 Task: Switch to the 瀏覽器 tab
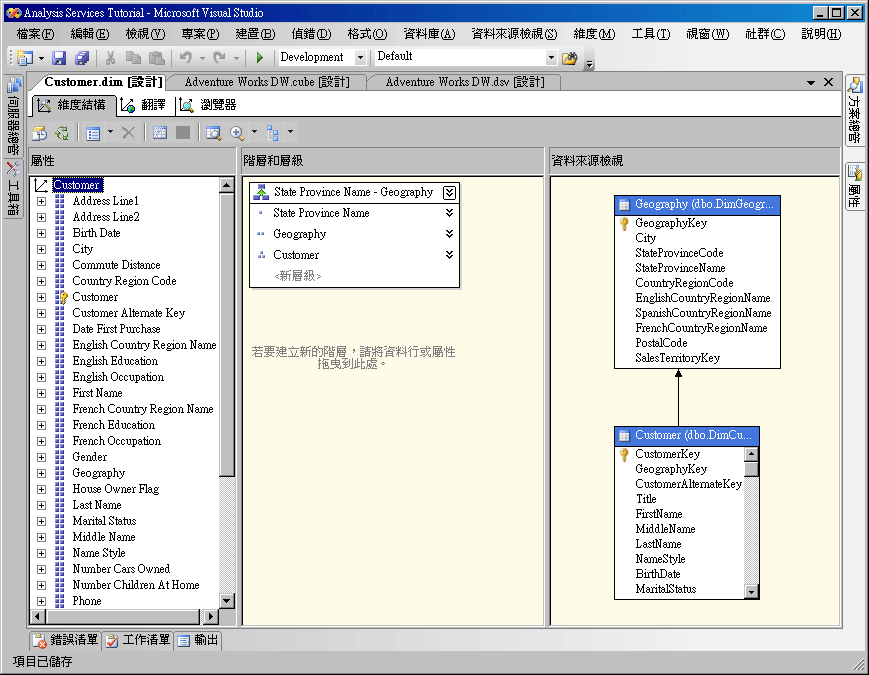click(209, 105)
